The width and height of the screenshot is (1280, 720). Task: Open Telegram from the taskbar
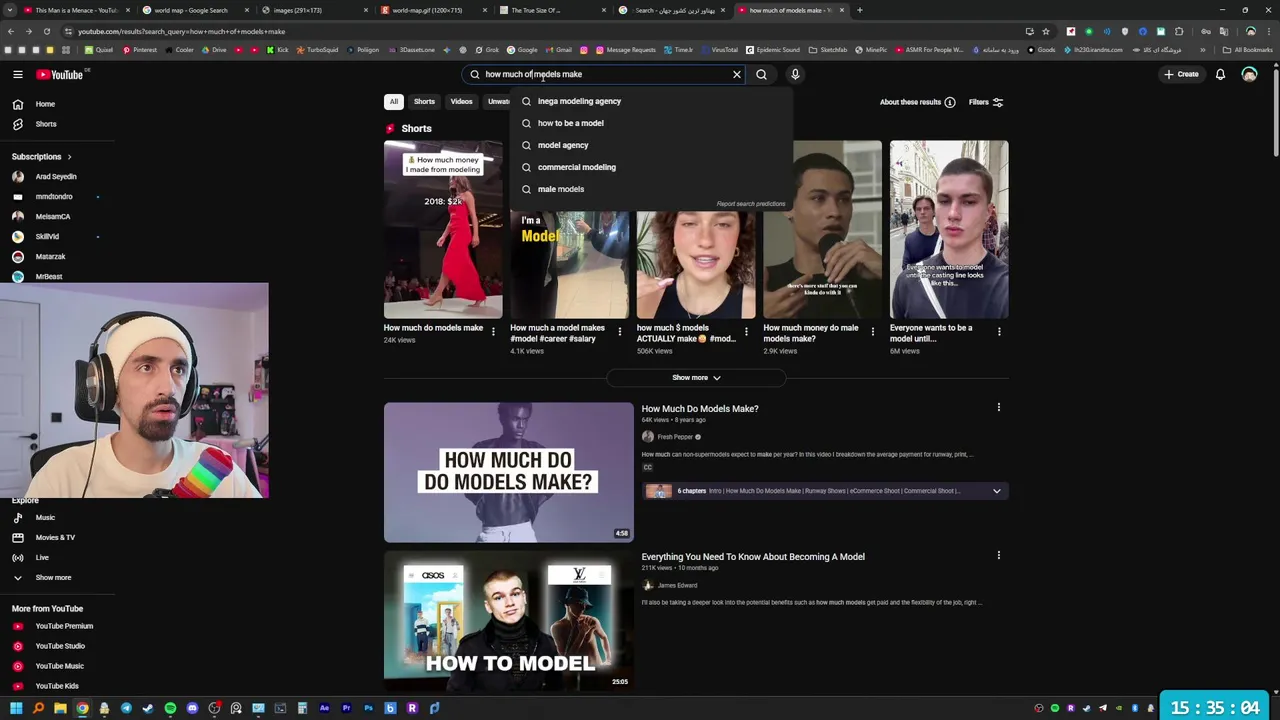(x=126, y=708)
